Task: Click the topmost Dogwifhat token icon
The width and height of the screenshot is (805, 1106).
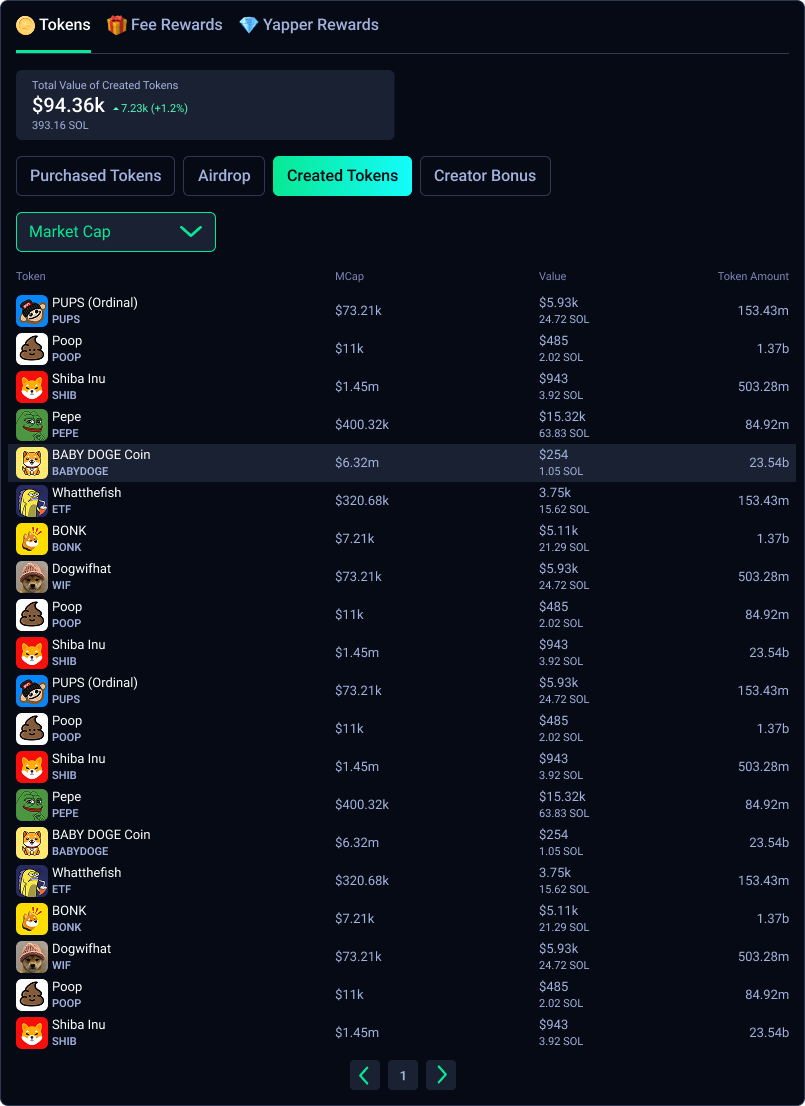Action: pyautogui.click(x=32, y=577)
